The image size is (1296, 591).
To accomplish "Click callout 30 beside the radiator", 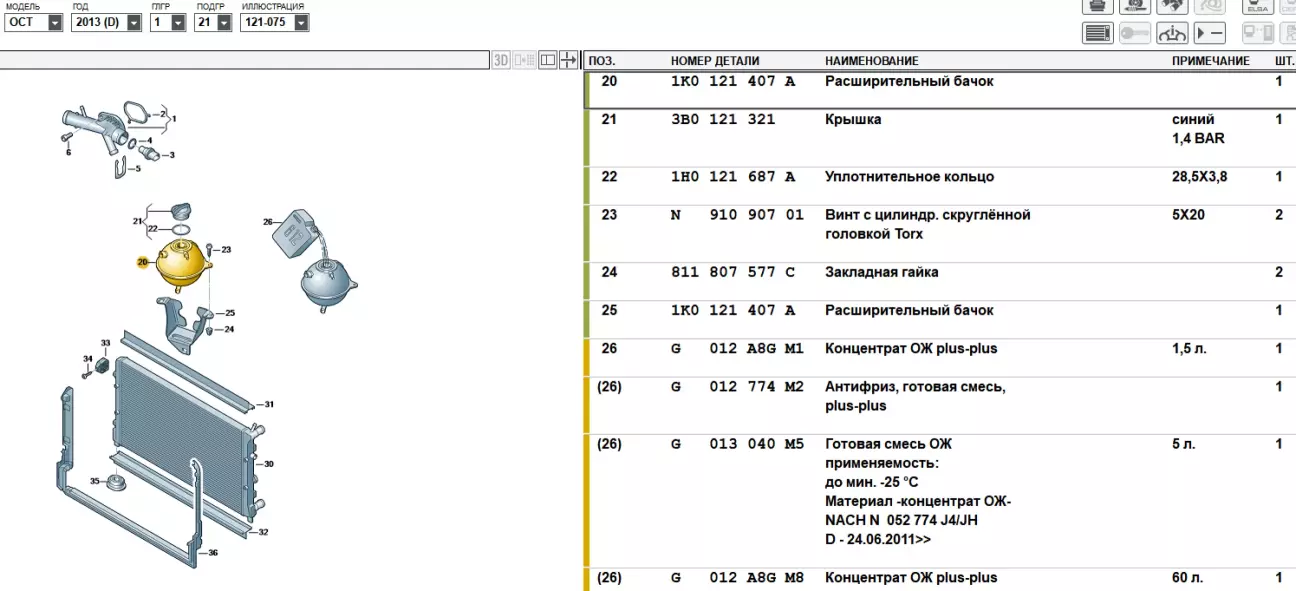I will 269,464.
